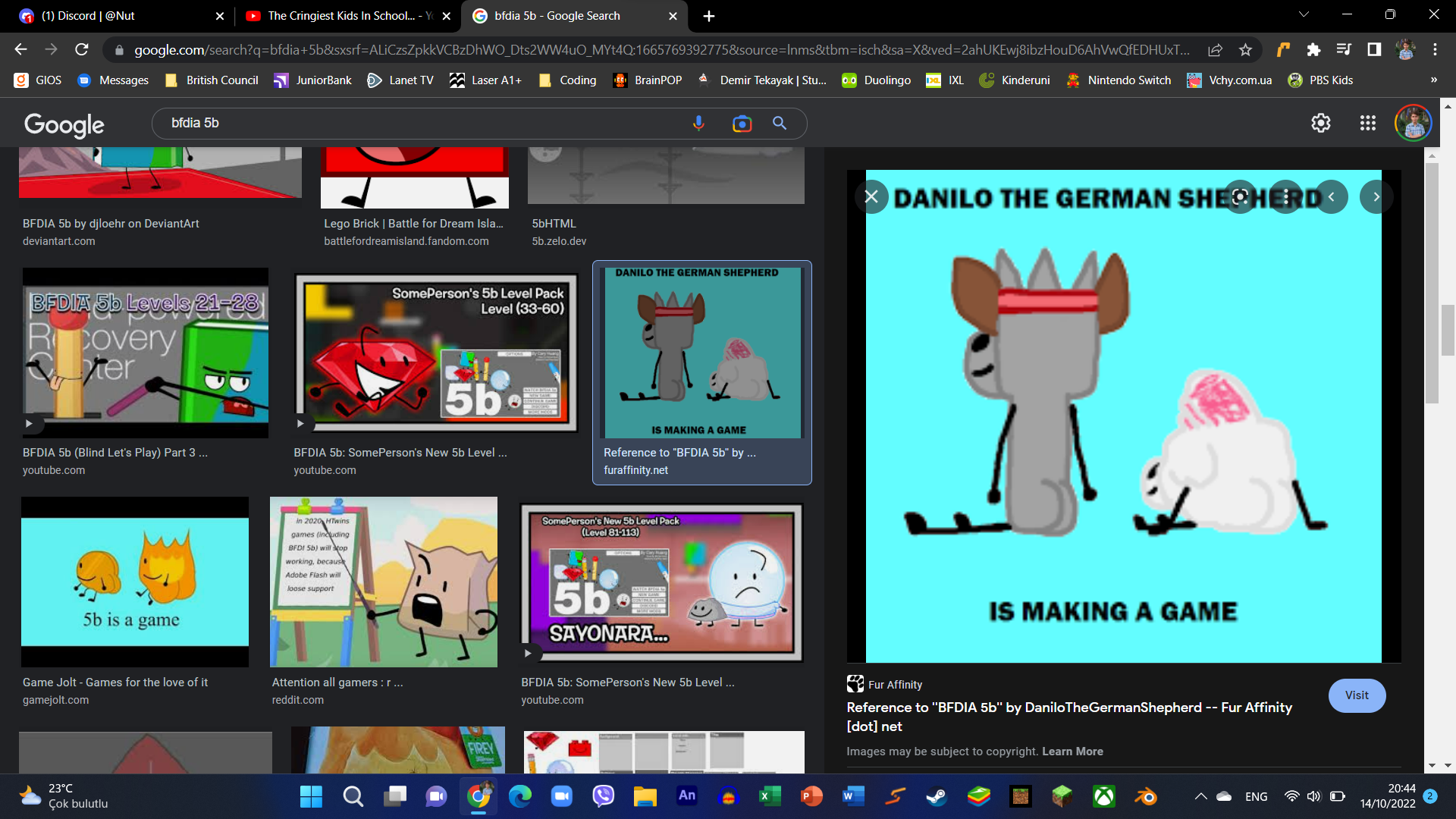Image resolution: width=1456 pixels, height=819 pixels.
Task: Open the Chrome extensions puzzle menu
Action: (1313, 49)
